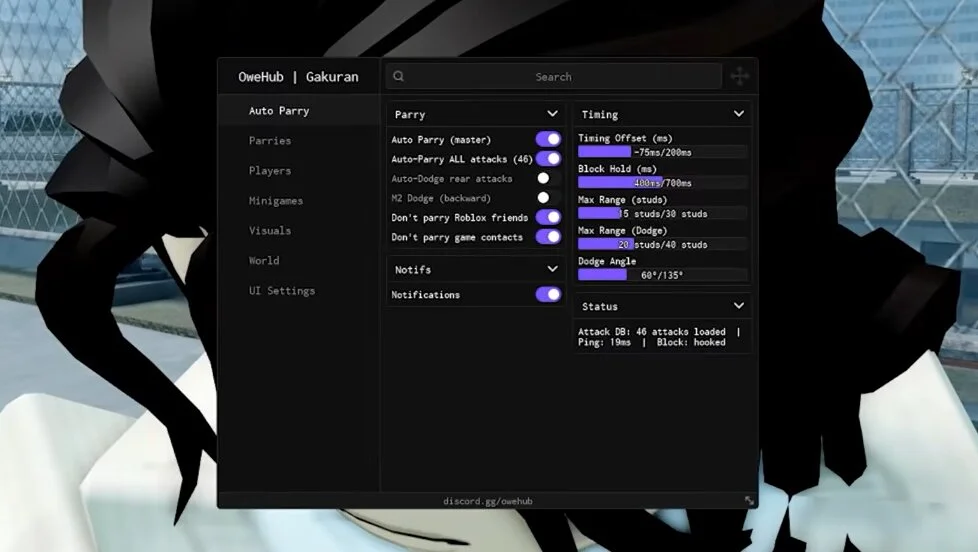Image resolution: width=978 pixels, height=552 pixels.
Task: Switch off the Notifications toggle
Action: pos(548,294)
